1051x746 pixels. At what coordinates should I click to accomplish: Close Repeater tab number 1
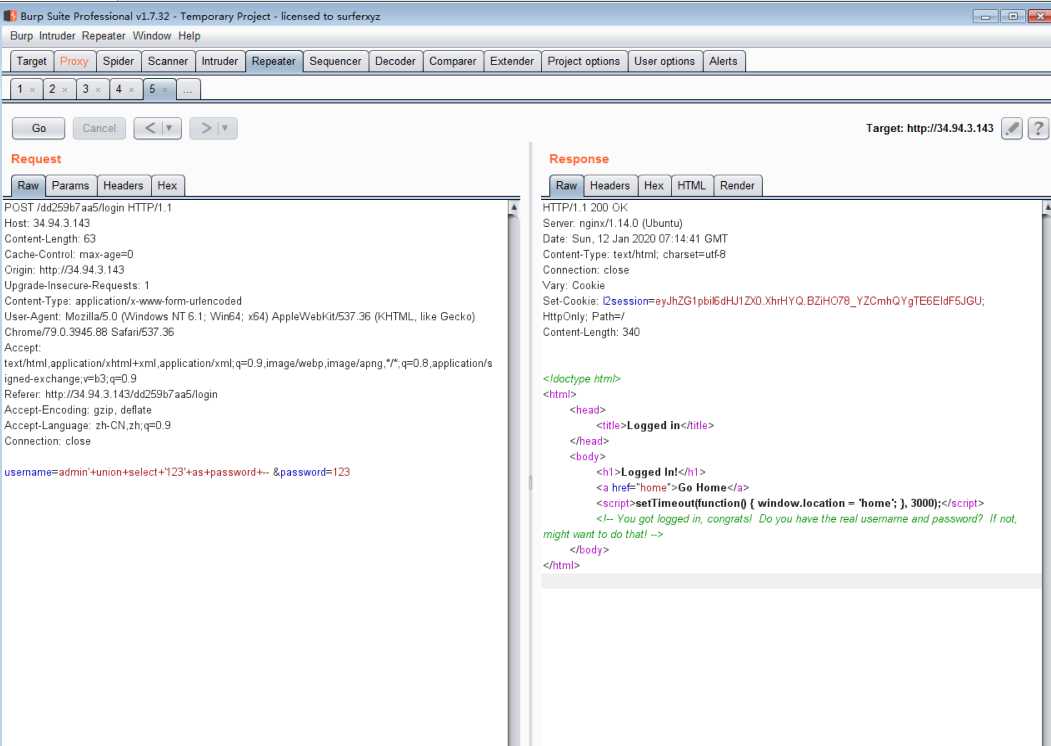[x=33, y=90]
